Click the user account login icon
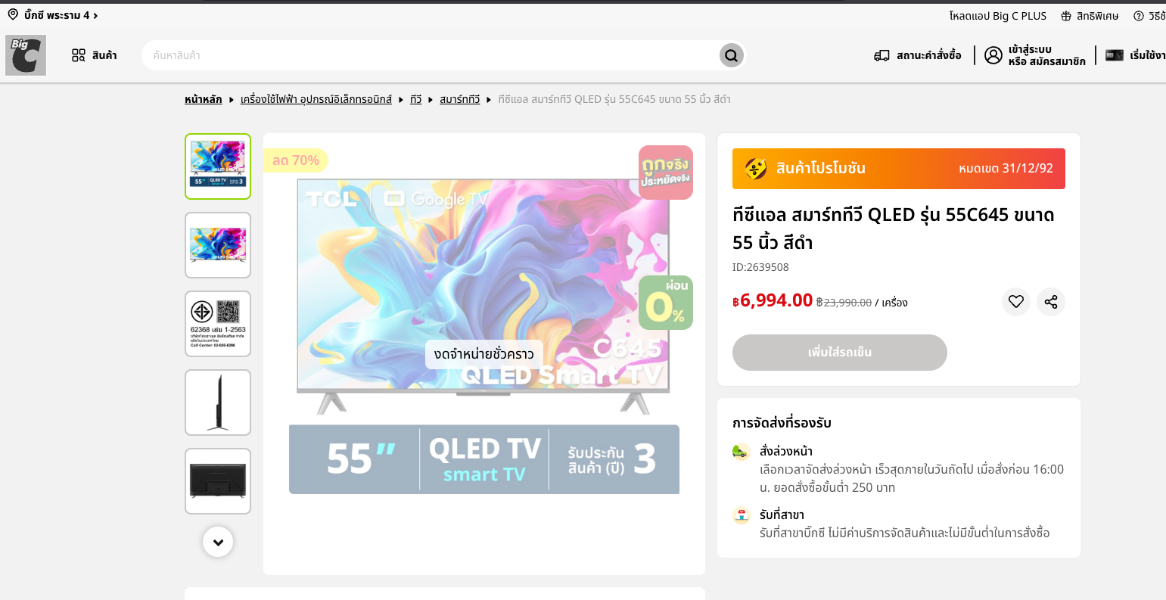The width and height of the screenshot is (1166, 600). 993,55
